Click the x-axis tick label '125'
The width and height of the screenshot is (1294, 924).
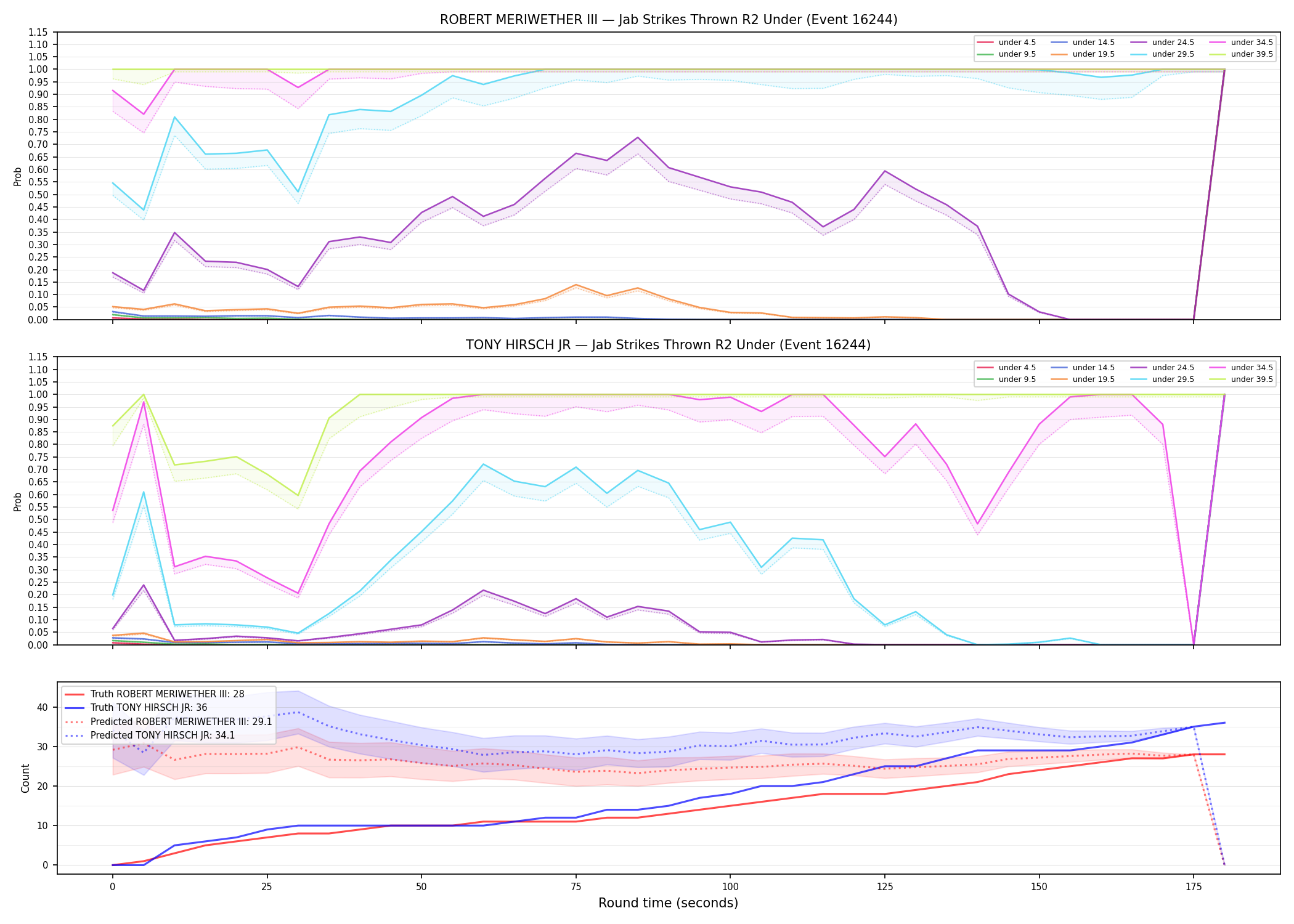click(x=885, y=887)
